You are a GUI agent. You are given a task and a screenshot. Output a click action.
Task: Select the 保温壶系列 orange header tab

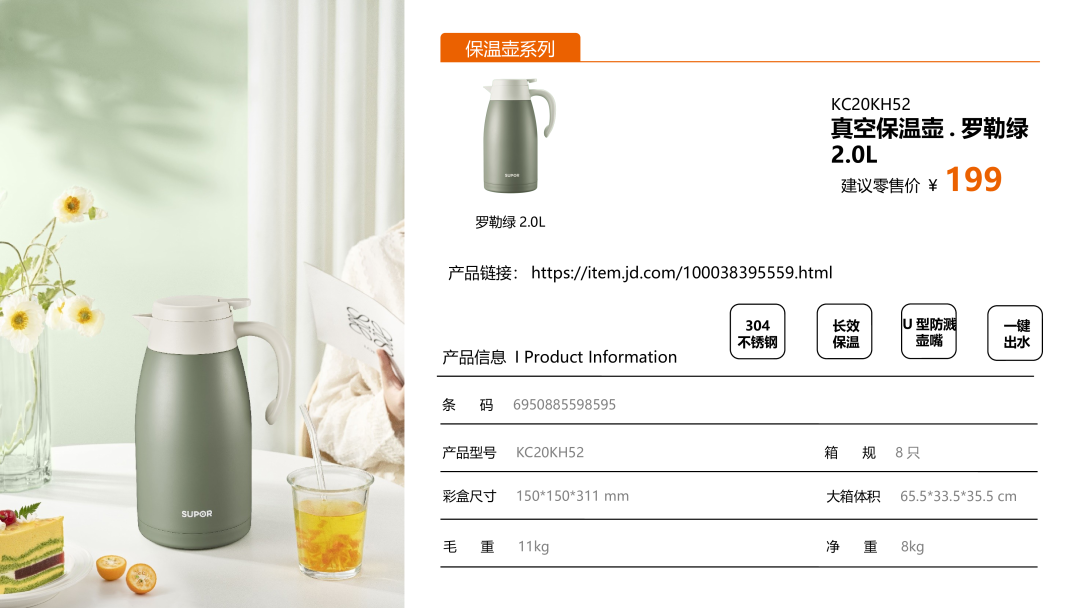pos(510,48)
